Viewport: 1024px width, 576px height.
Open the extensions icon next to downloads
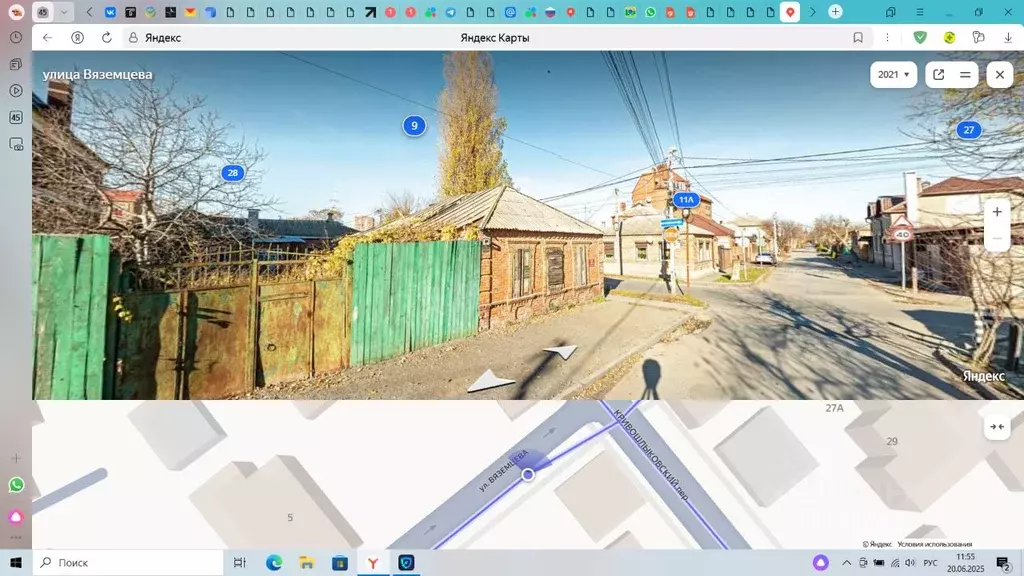978,38
